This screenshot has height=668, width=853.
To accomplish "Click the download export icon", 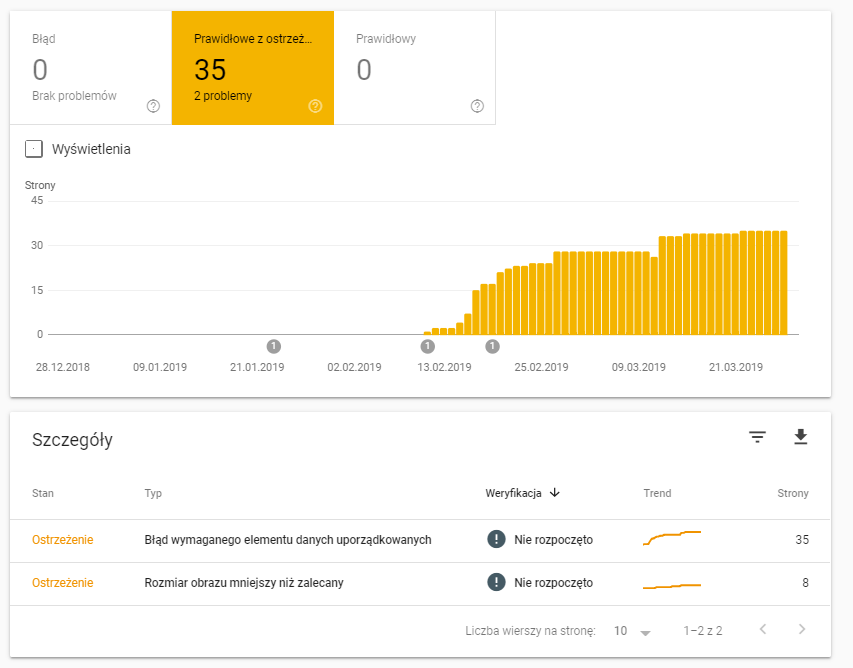I will click(800, 437).
